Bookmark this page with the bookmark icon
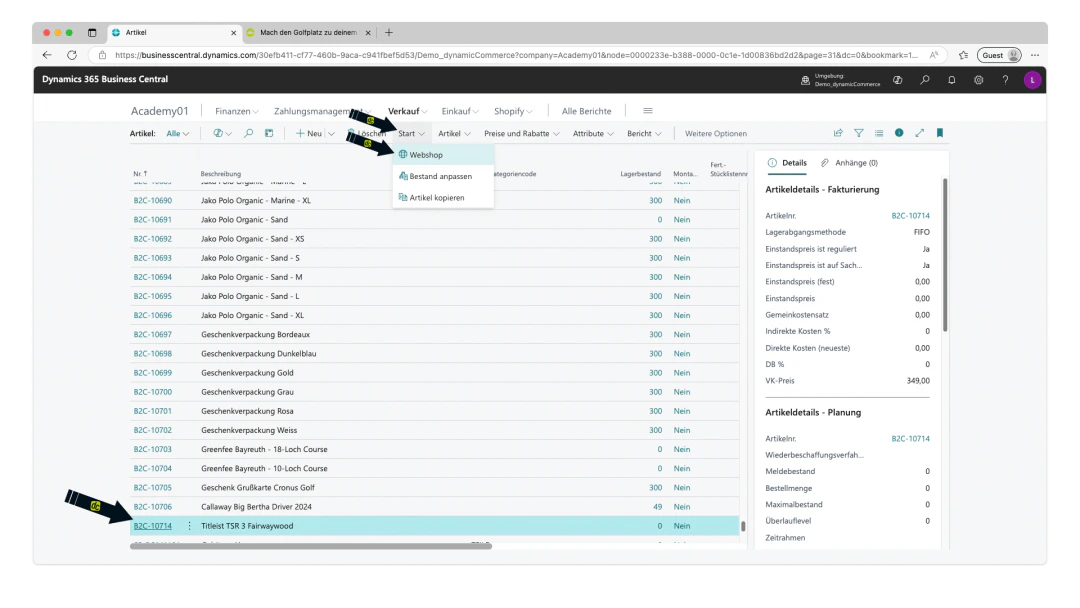Screen dimensions: 1080x608 (x=939, y=133)
